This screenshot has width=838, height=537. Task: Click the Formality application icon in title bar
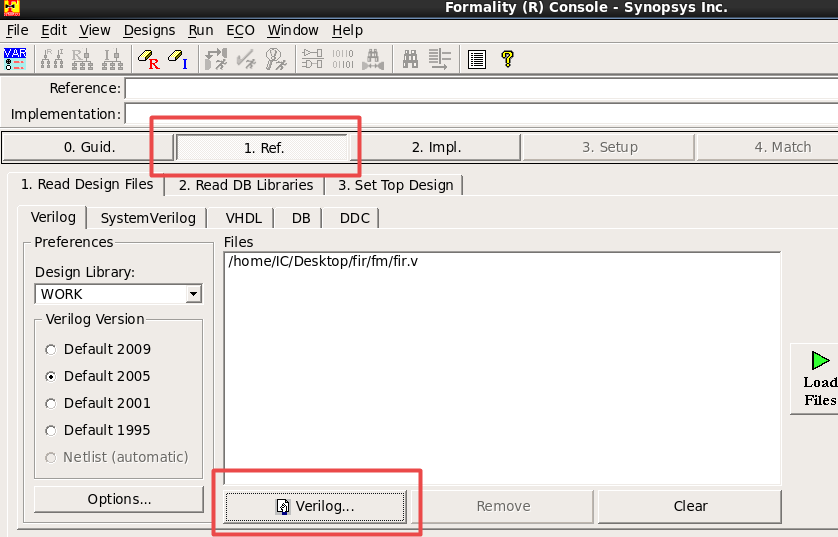pos(11,8)
